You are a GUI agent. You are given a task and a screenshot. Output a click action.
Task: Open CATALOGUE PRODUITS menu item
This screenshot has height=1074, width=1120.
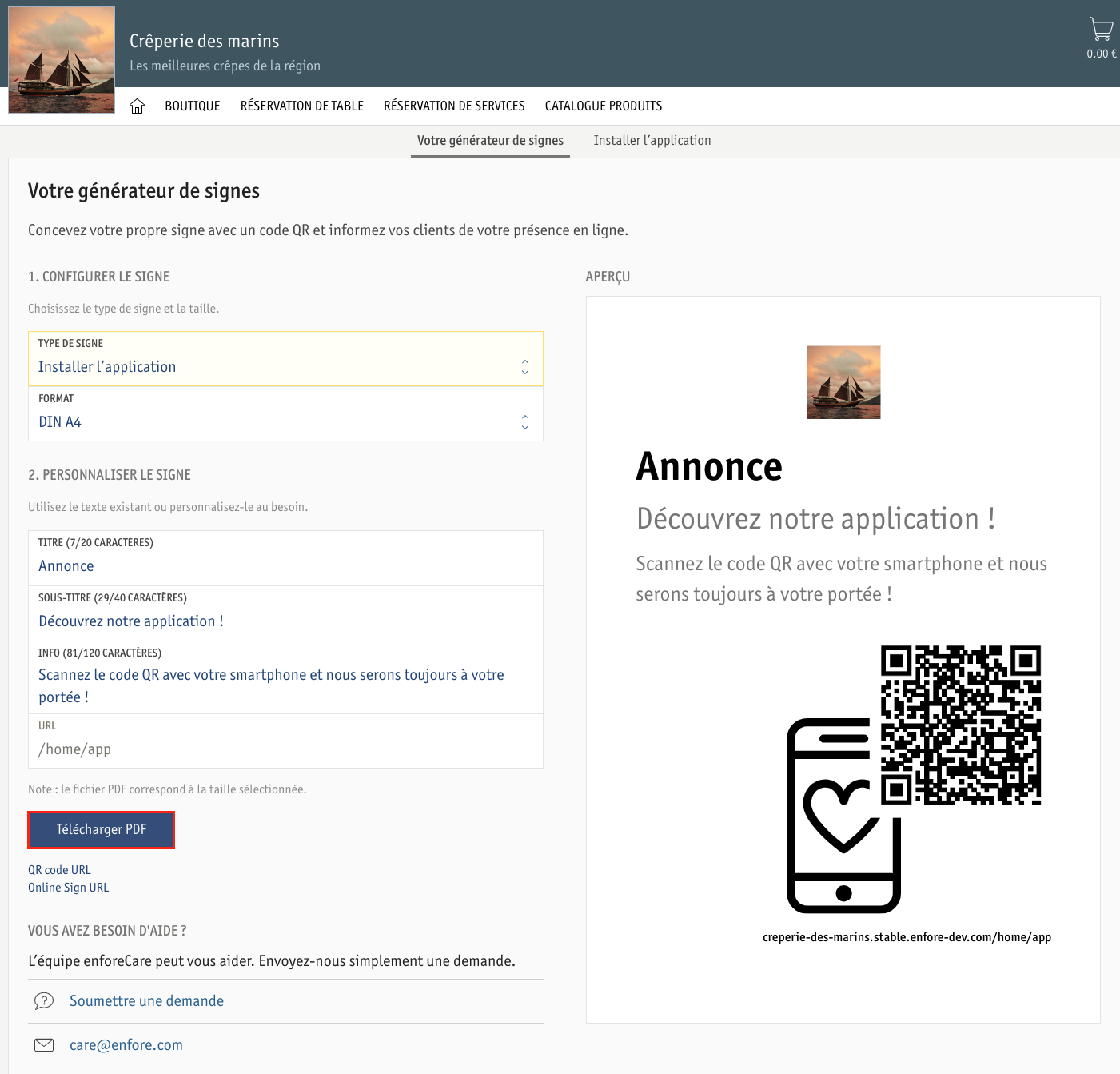click(x=604, y=106)
